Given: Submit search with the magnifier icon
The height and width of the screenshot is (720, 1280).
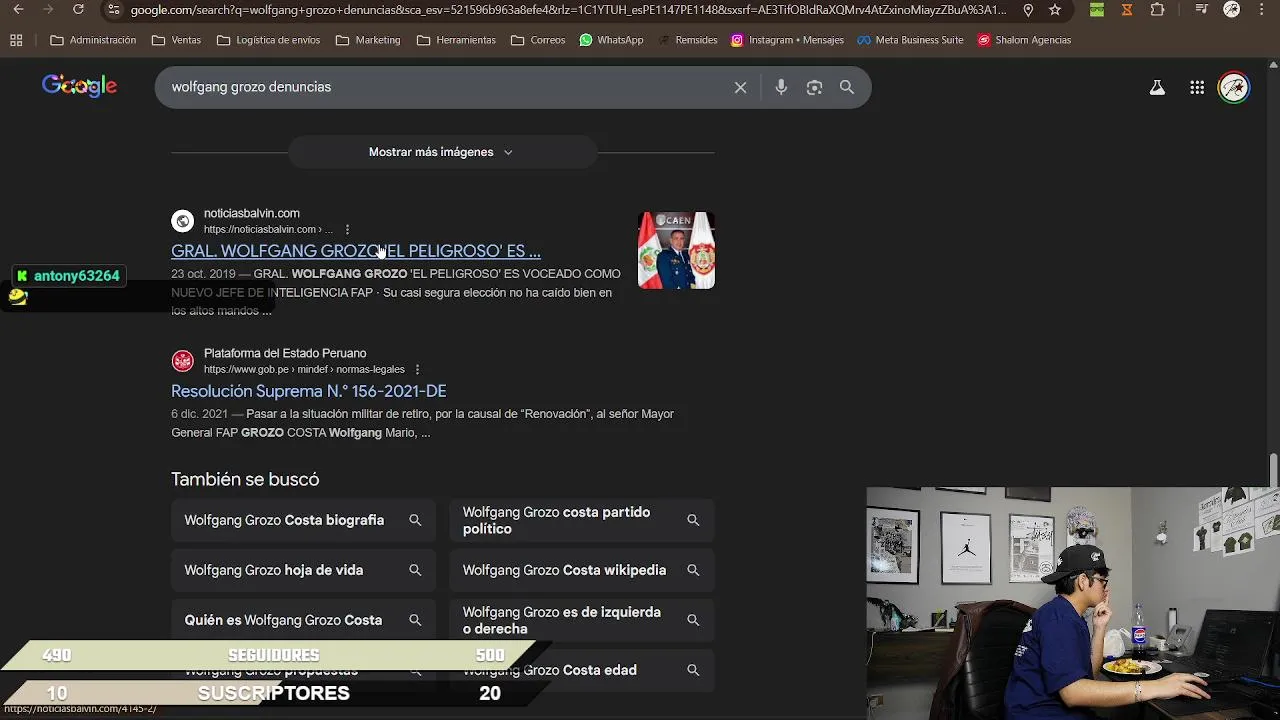Looking at the screenshot, I should click(x=847, y=87).
